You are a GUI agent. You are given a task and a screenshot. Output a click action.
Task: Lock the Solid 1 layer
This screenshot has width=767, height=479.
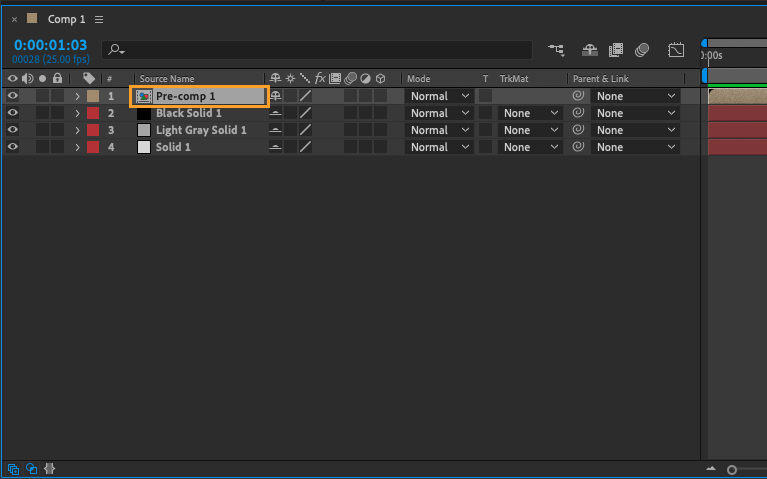pos(58,147)
